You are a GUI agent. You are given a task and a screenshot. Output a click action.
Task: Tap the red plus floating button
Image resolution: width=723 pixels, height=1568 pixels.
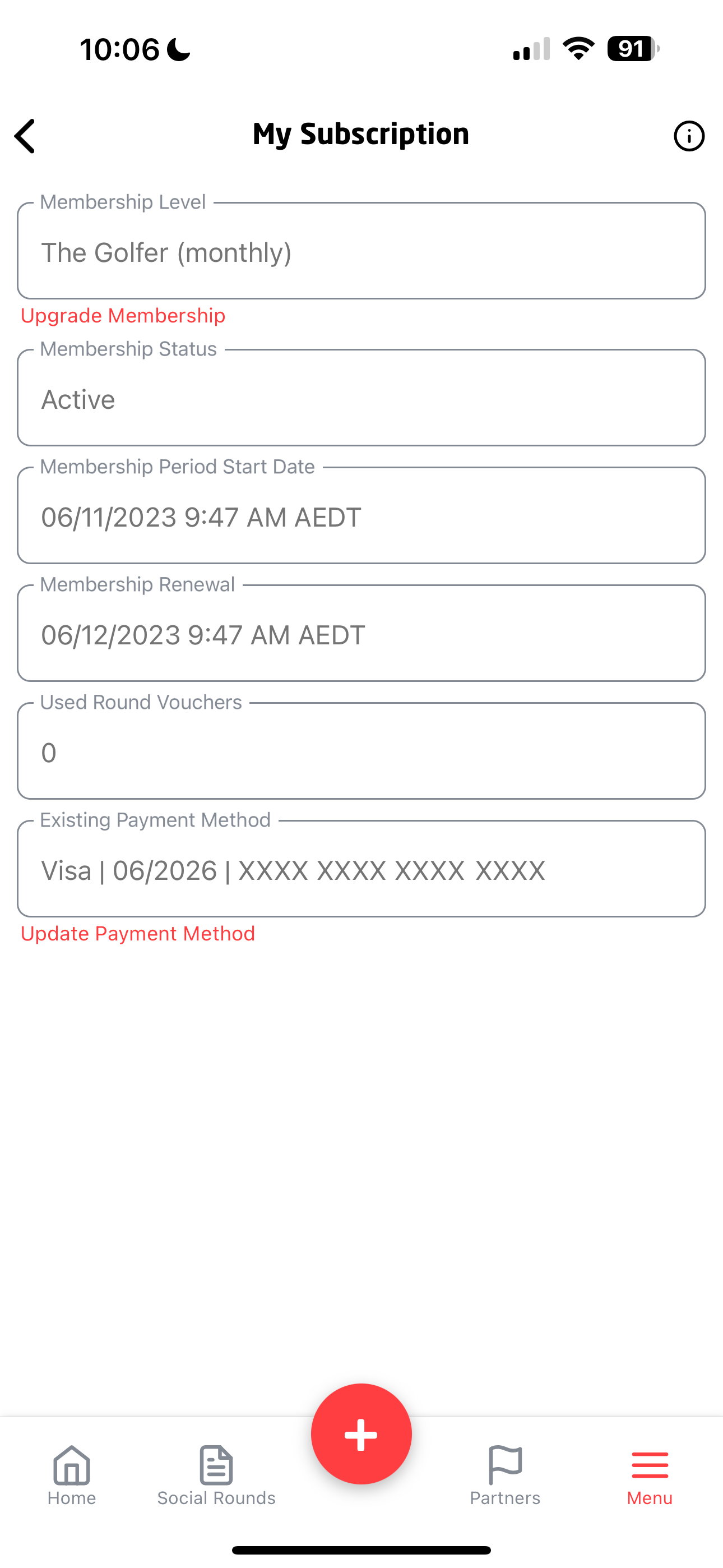click(x=361, y=1434)
